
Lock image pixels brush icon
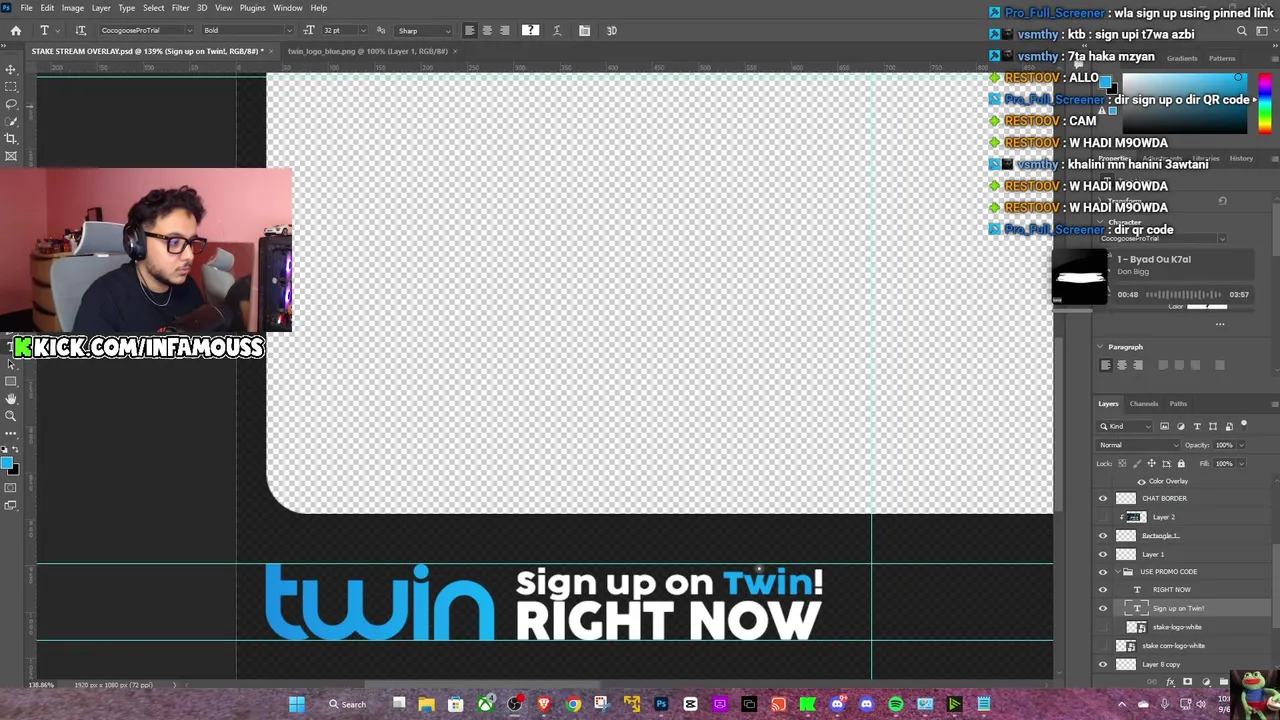1137,464
